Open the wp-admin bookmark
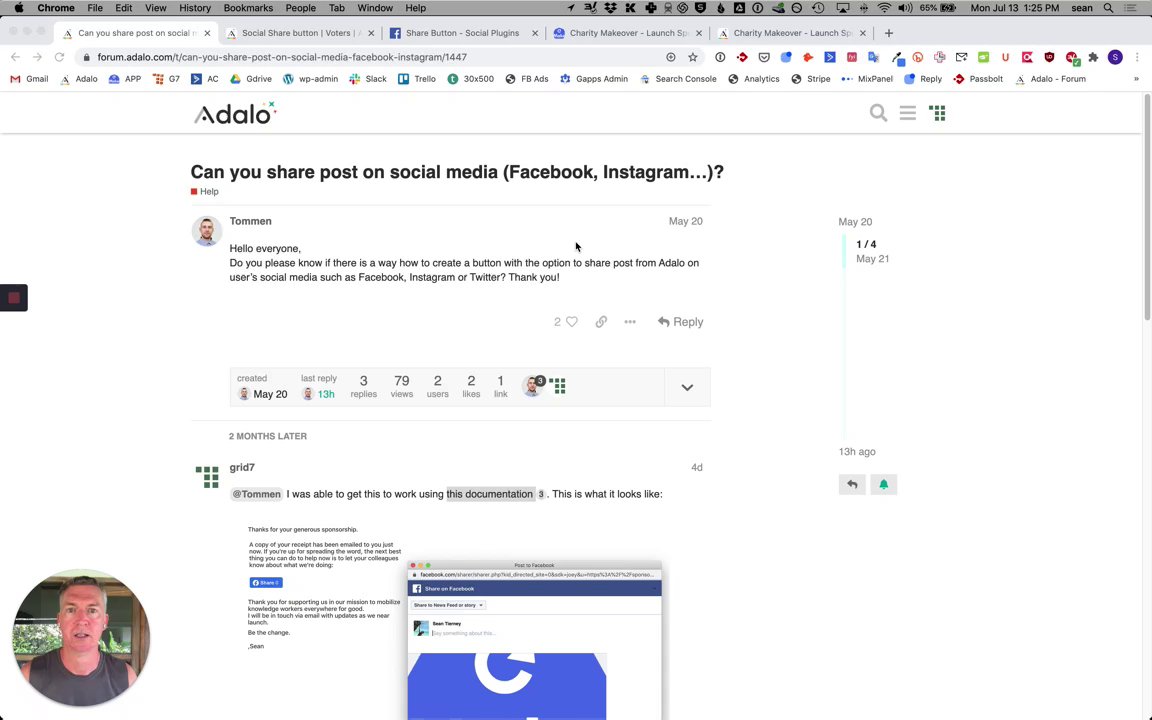This screenshot has height=720, width=1152. pos(310,79)
